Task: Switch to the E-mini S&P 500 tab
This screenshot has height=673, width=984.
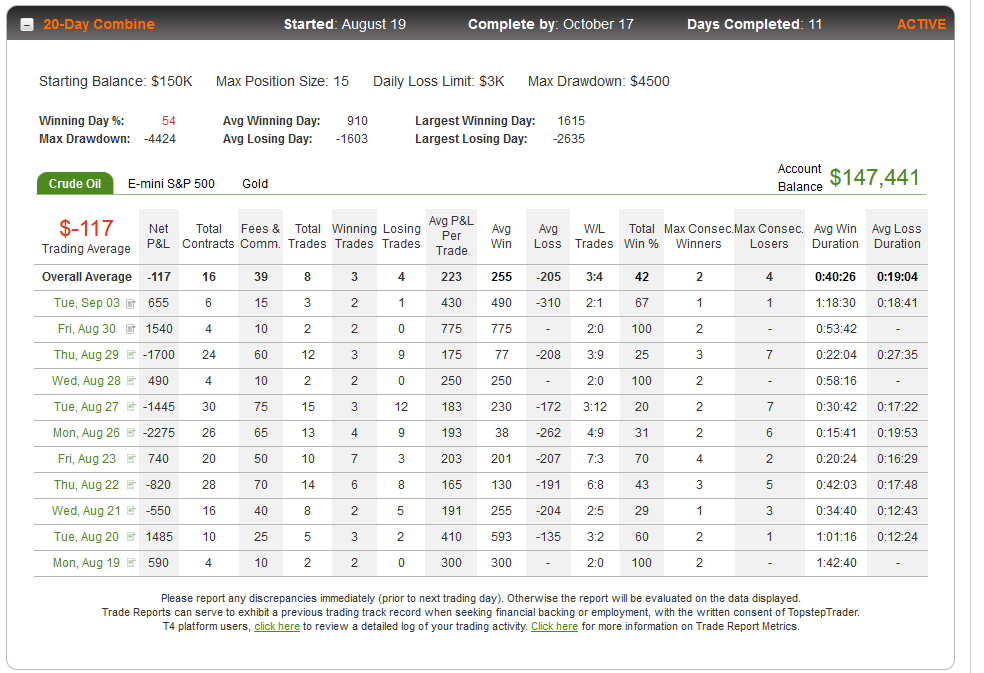Action: click(171, 183)
